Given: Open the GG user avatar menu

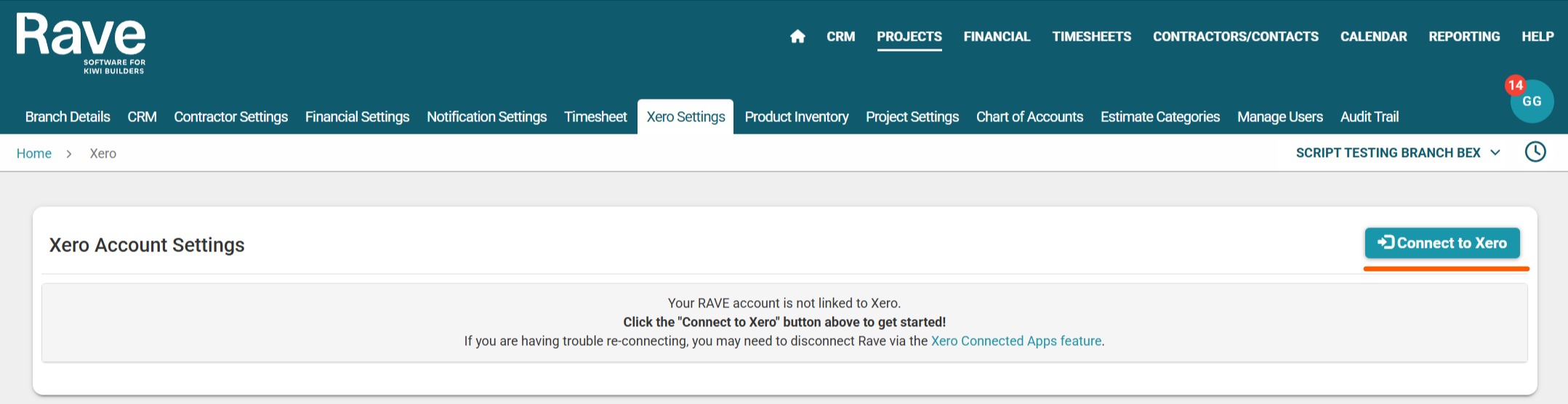Looking at the screenshot, I should point(1532,102).
